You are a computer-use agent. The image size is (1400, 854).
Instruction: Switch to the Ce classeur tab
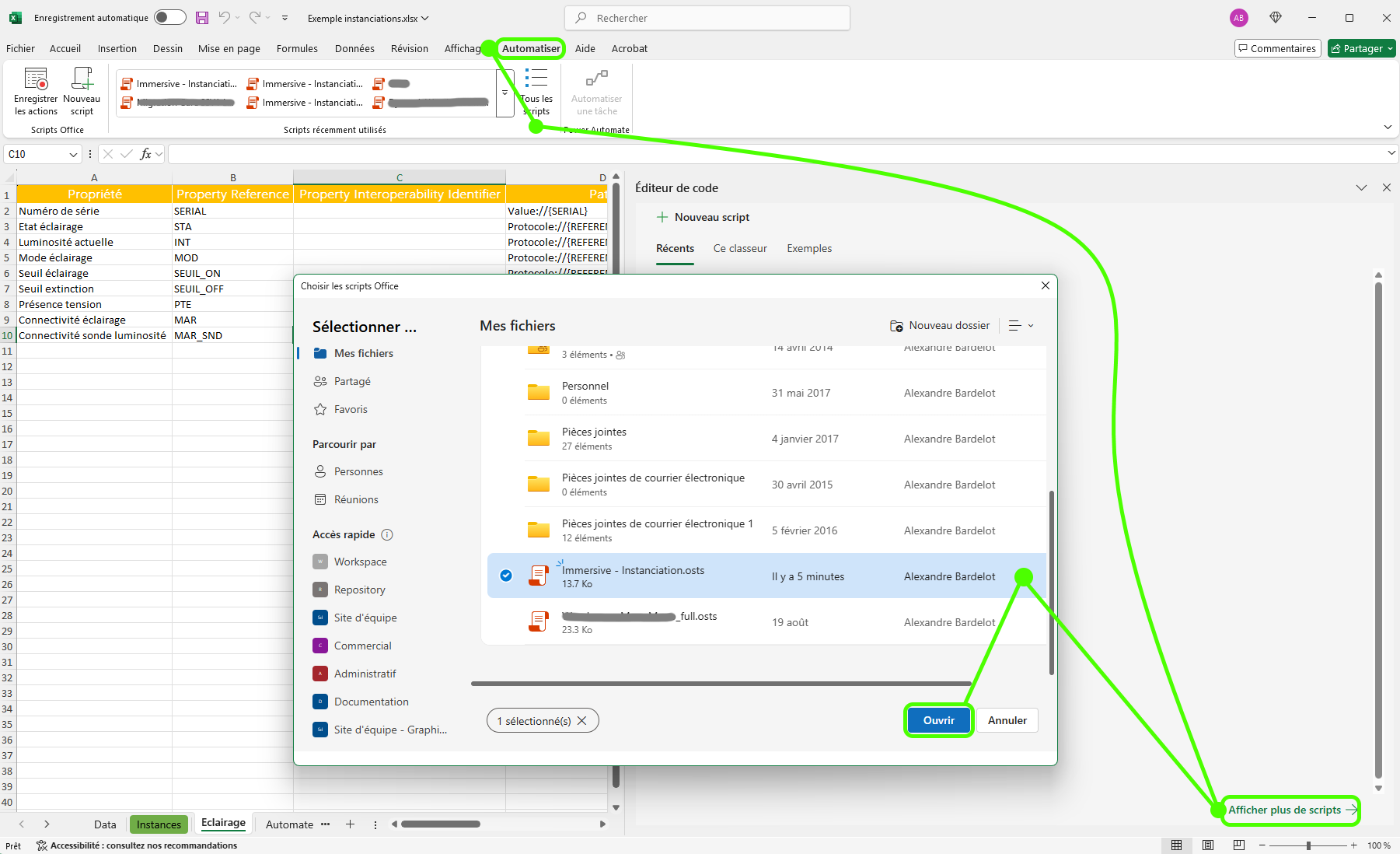[x=739, y=249]
